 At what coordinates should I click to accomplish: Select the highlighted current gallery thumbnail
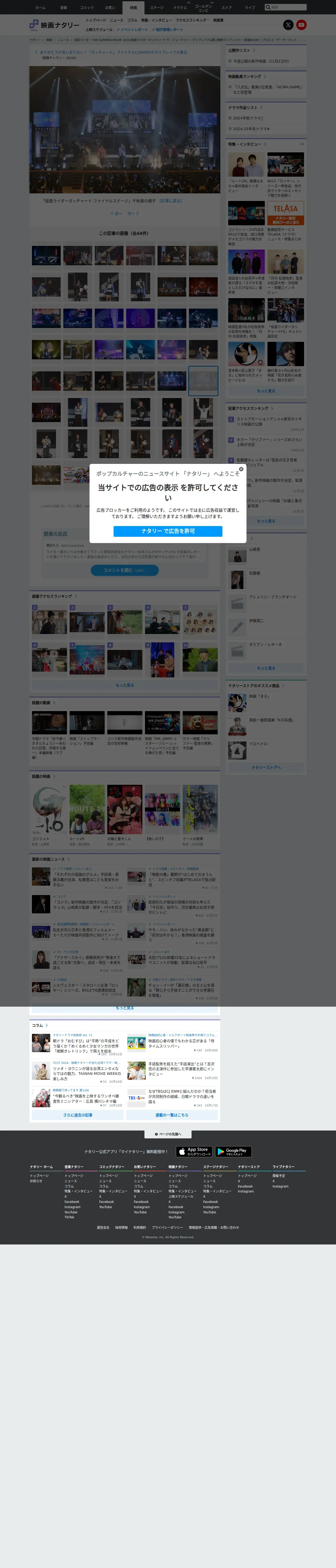coord(203,381)
